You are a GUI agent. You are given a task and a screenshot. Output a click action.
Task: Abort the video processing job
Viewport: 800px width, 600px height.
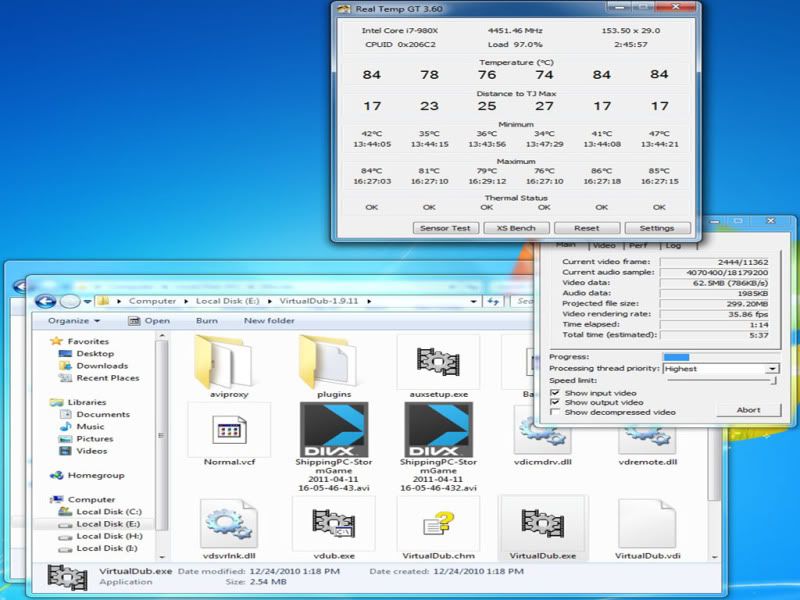tap(748, 410)
